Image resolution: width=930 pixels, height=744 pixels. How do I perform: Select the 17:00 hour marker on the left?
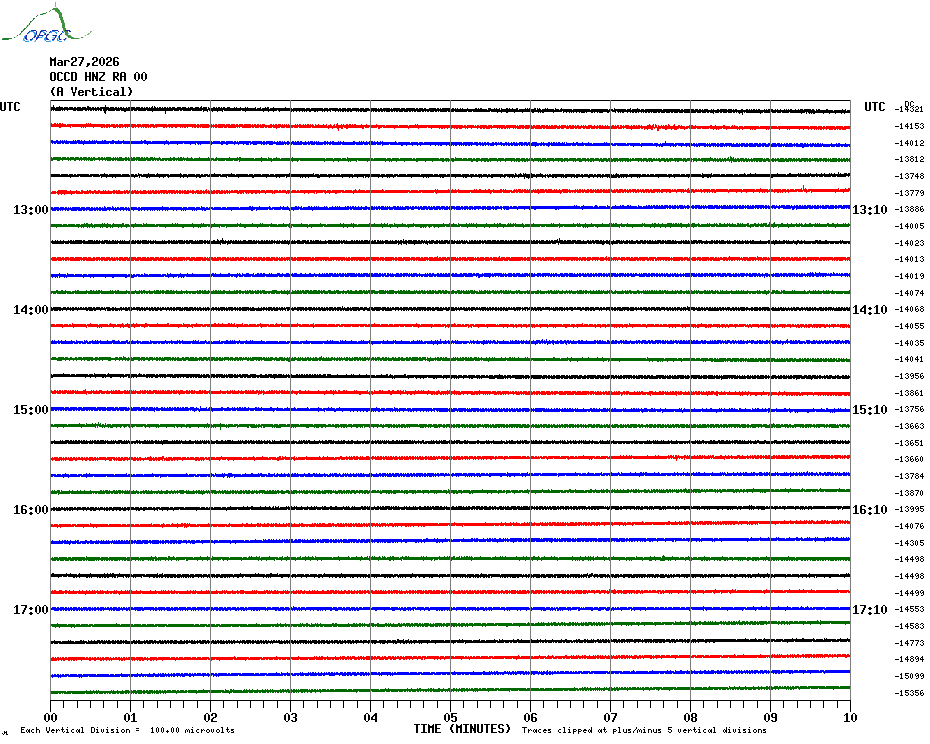(30, 610)
